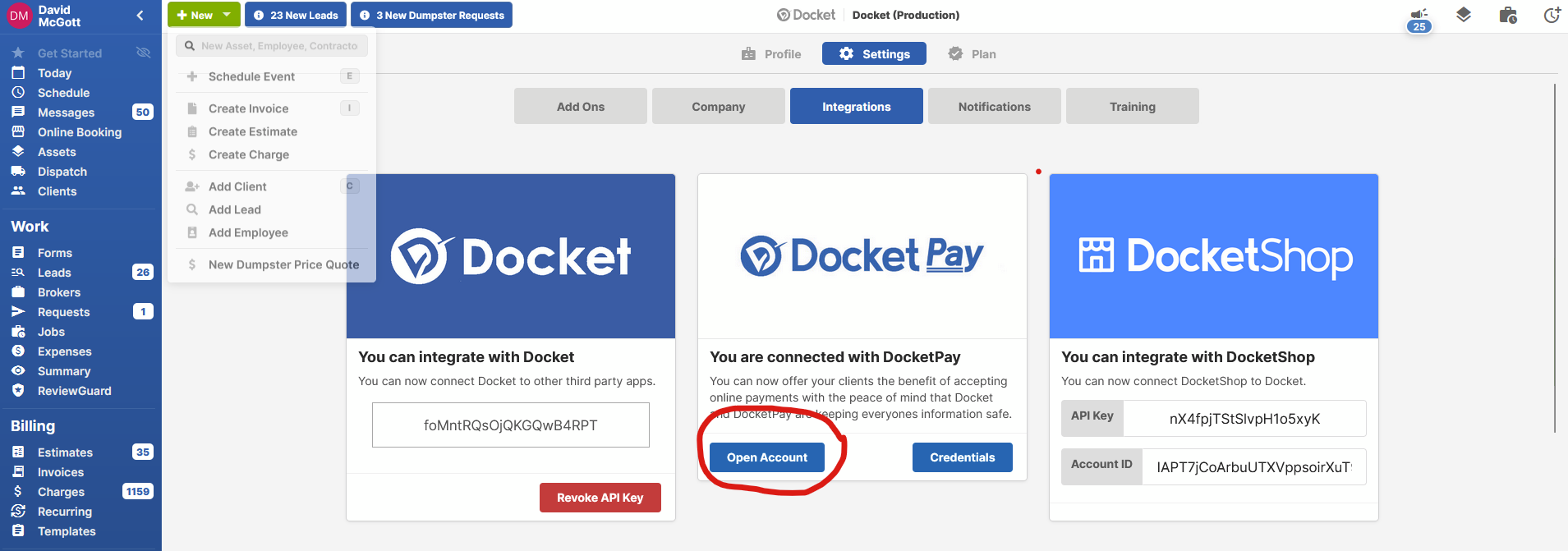Screen dimensions: 1568x551
Task: Open Expenses dollar icon in sidebar
Action: 18,351
